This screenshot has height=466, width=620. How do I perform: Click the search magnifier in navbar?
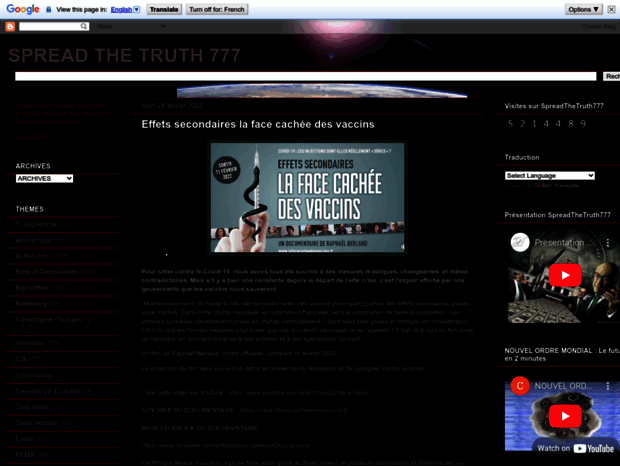(x=84, y=26)
